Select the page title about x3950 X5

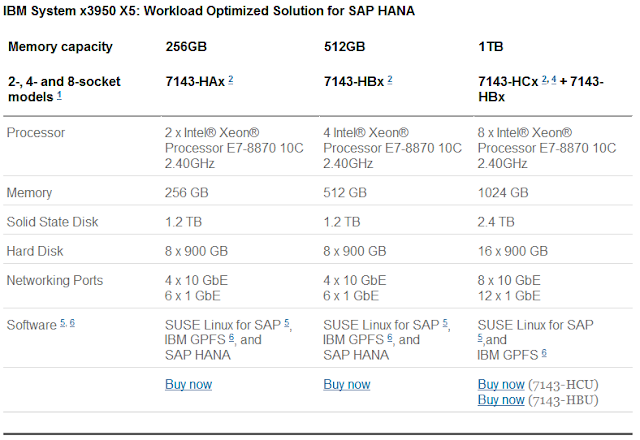click(x=209, y=11)
